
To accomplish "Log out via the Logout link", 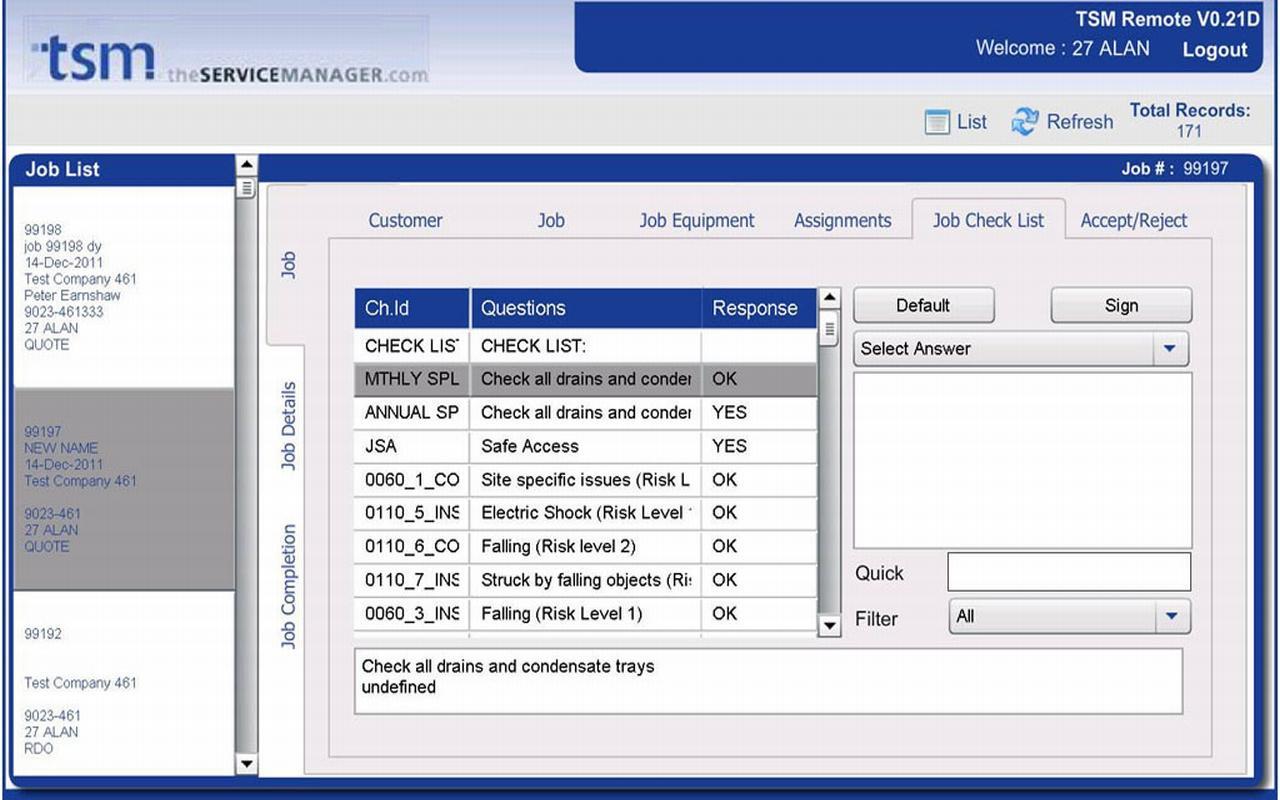I will [1214, 50].
